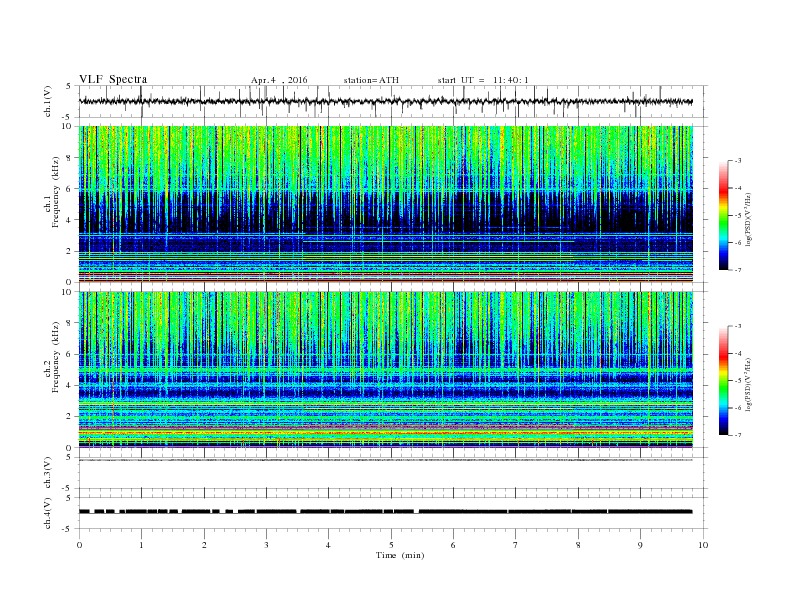Click time axis tick label '2'

point(204,545)
